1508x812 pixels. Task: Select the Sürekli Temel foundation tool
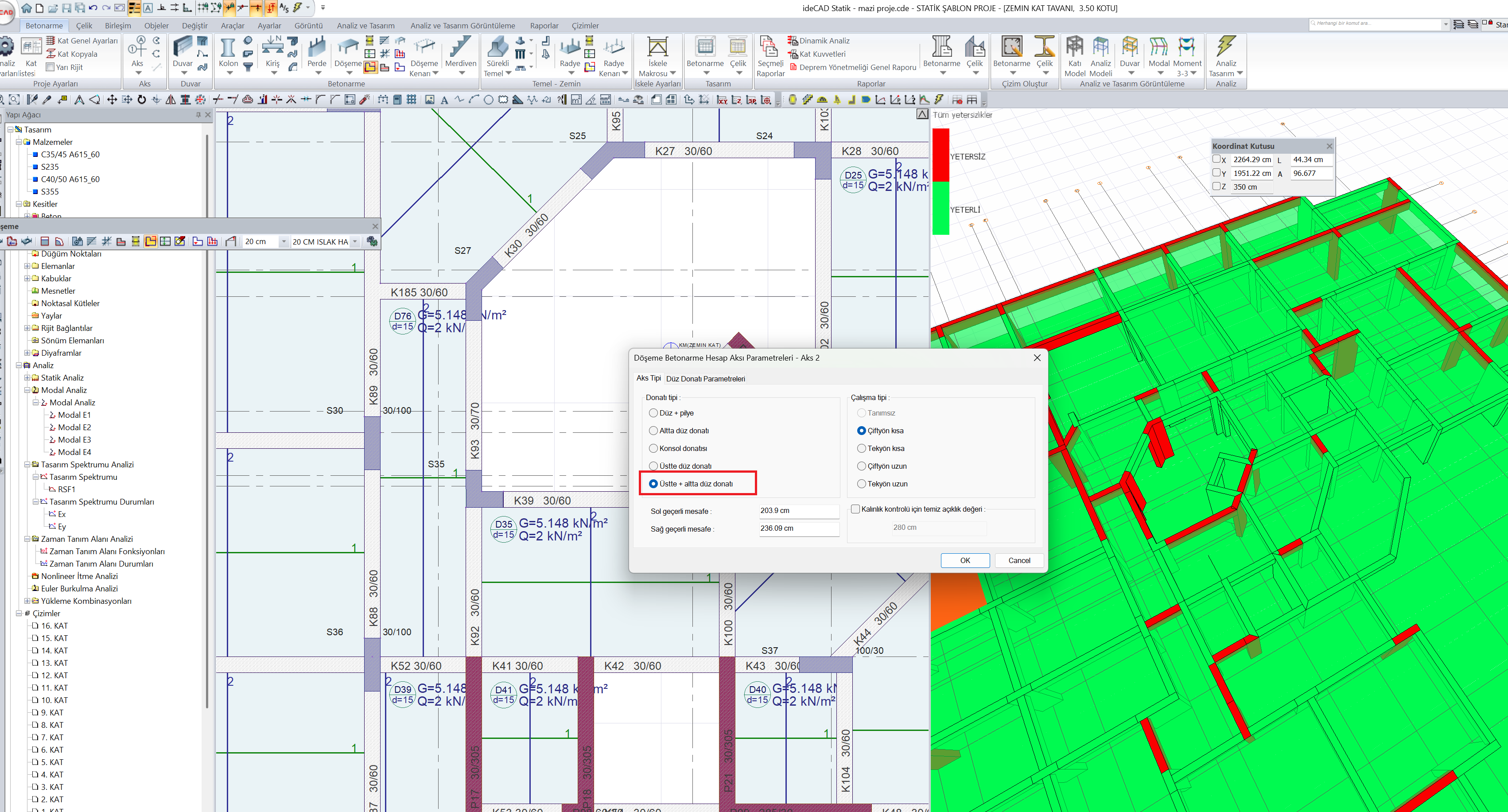497,56
